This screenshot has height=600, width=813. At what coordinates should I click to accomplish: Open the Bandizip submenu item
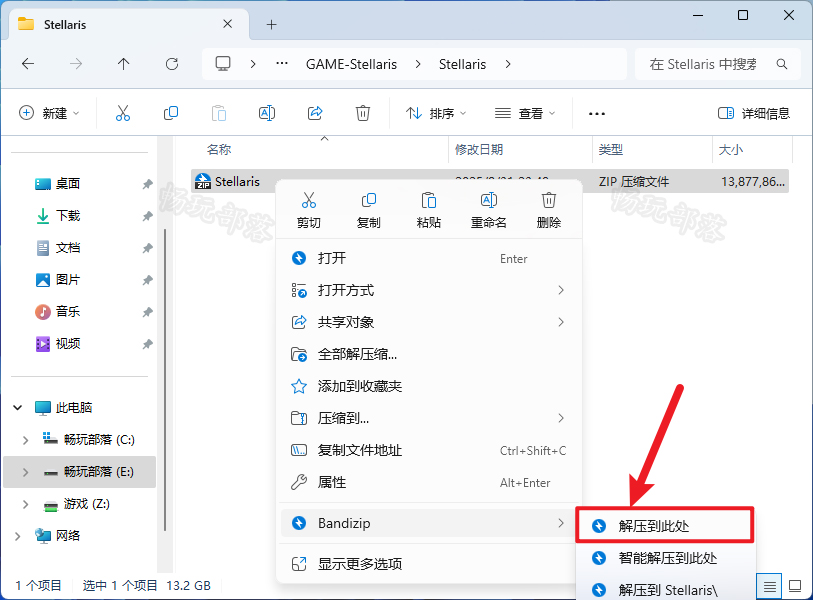429,523
